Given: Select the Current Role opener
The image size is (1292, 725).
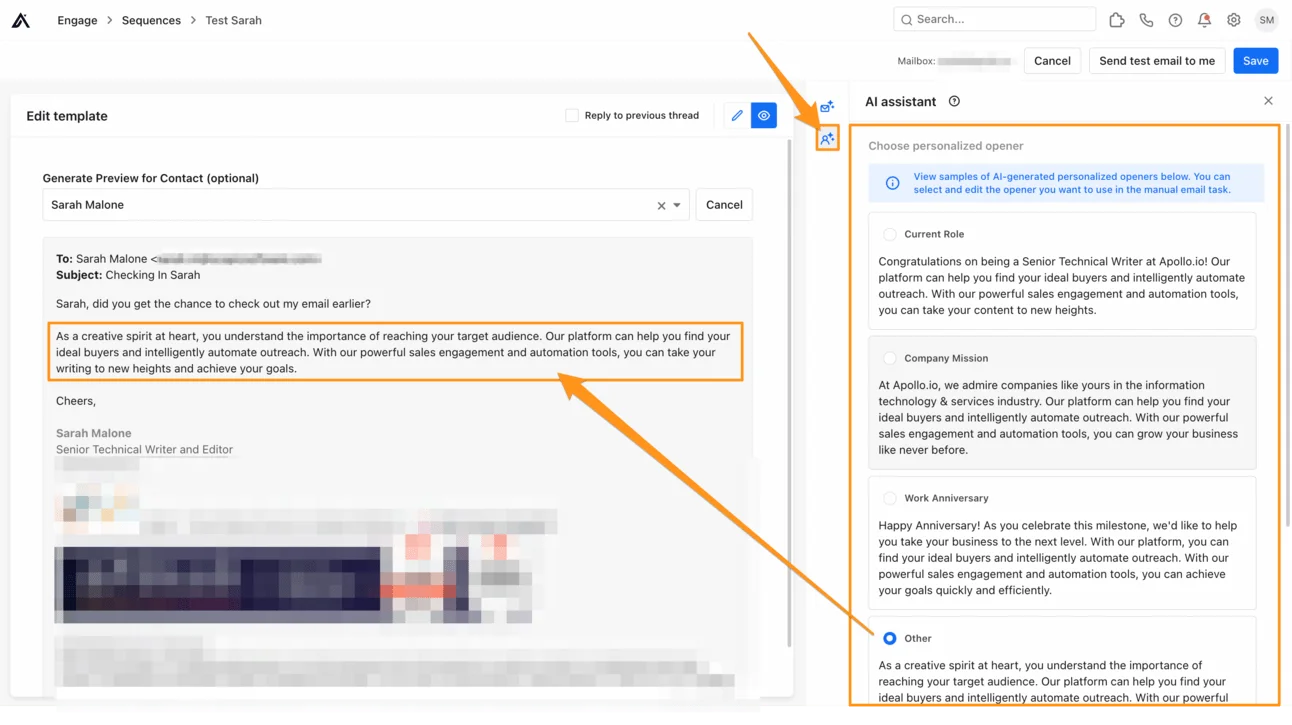Looking at the screenshot, I should pos(889,234).
